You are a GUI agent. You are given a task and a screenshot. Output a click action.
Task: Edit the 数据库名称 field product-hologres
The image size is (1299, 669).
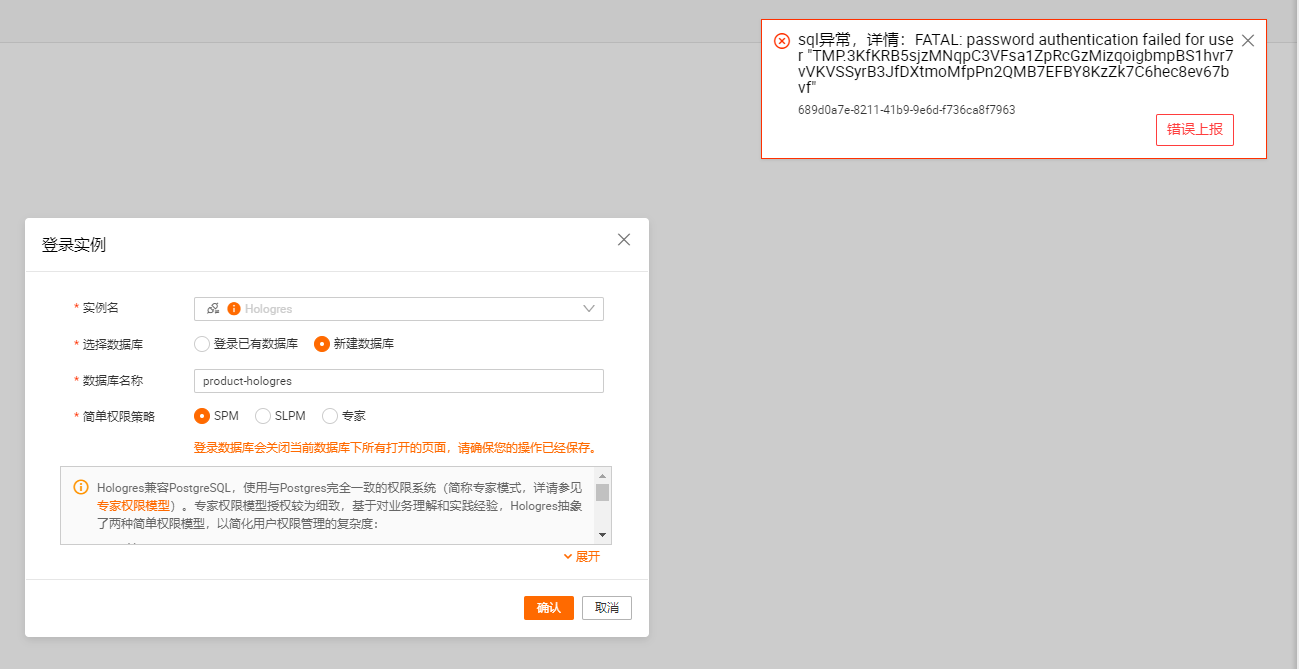pyautogui.click(x=398, y=381)
